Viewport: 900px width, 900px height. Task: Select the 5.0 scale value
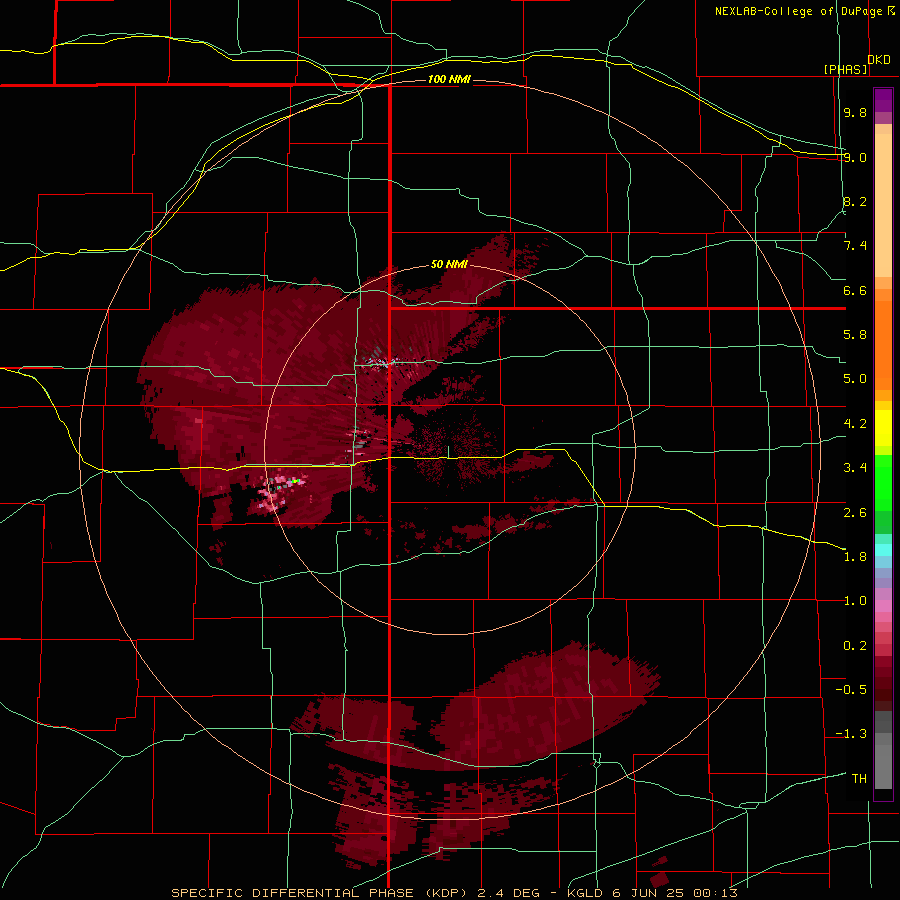click(855, 379)
